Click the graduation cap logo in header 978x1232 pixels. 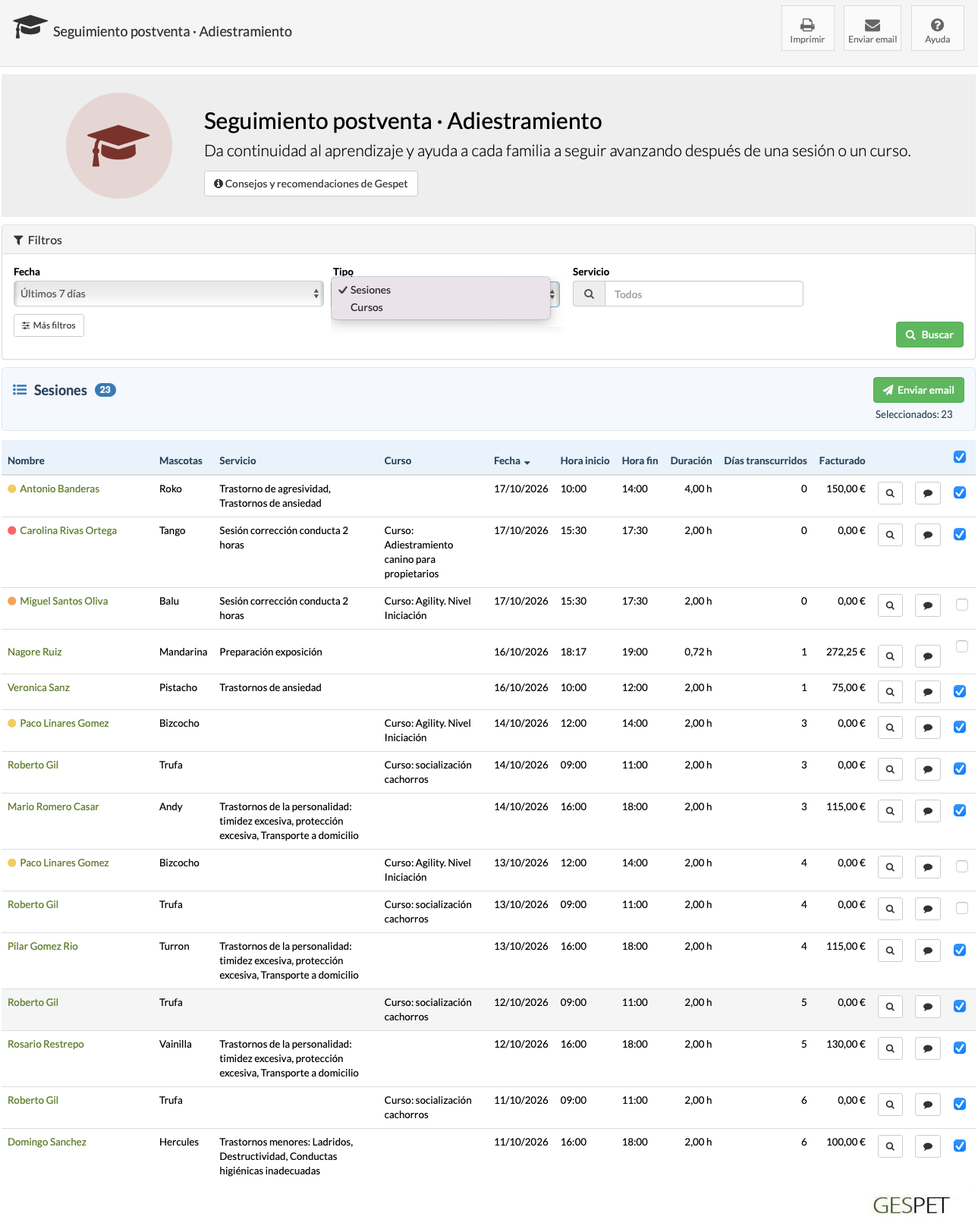[x=30, y=27]
